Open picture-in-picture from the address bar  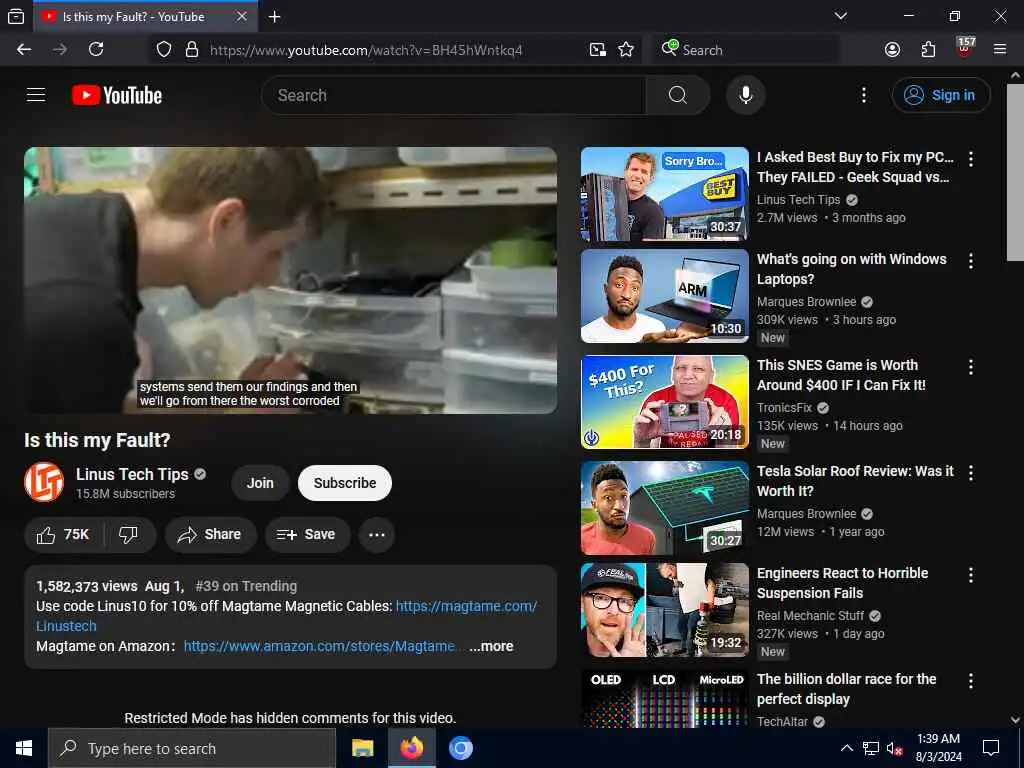click(598, 50)
